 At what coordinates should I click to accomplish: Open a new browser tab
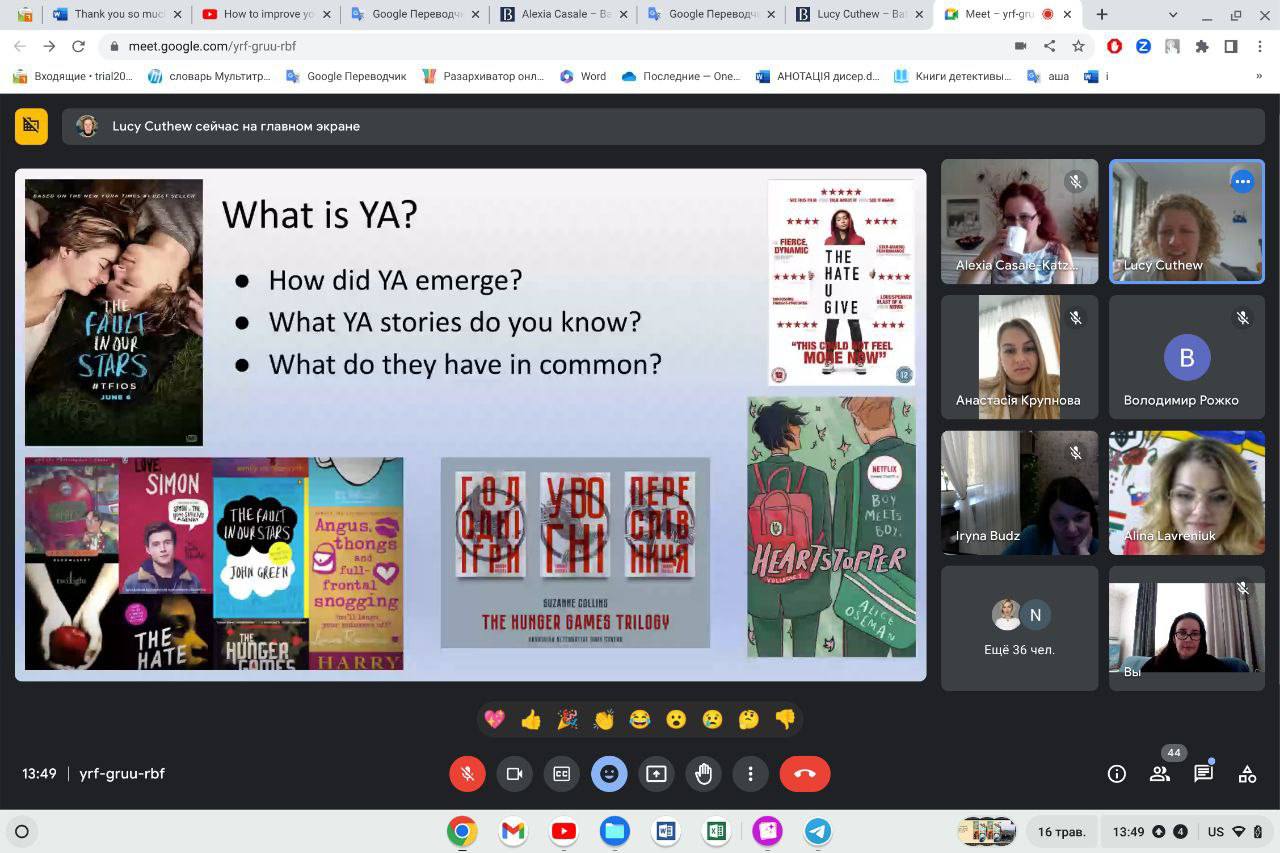tap(1102, 15)
